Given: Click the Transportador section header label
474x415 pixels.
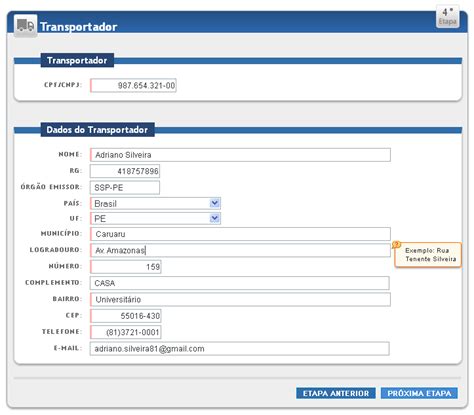Looking at the screenshot, I should [x=77, y=60].
